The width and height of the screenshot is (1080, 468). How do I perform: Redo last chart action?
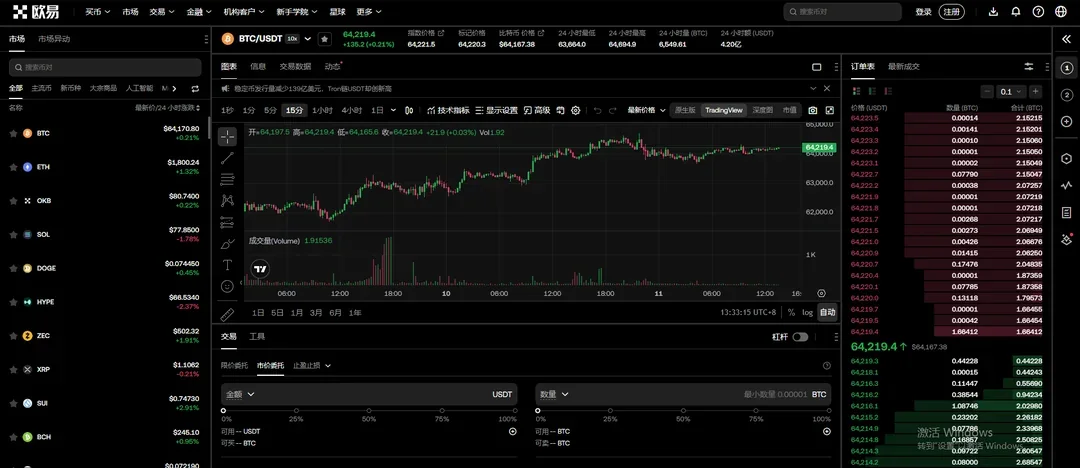point(612,110)
